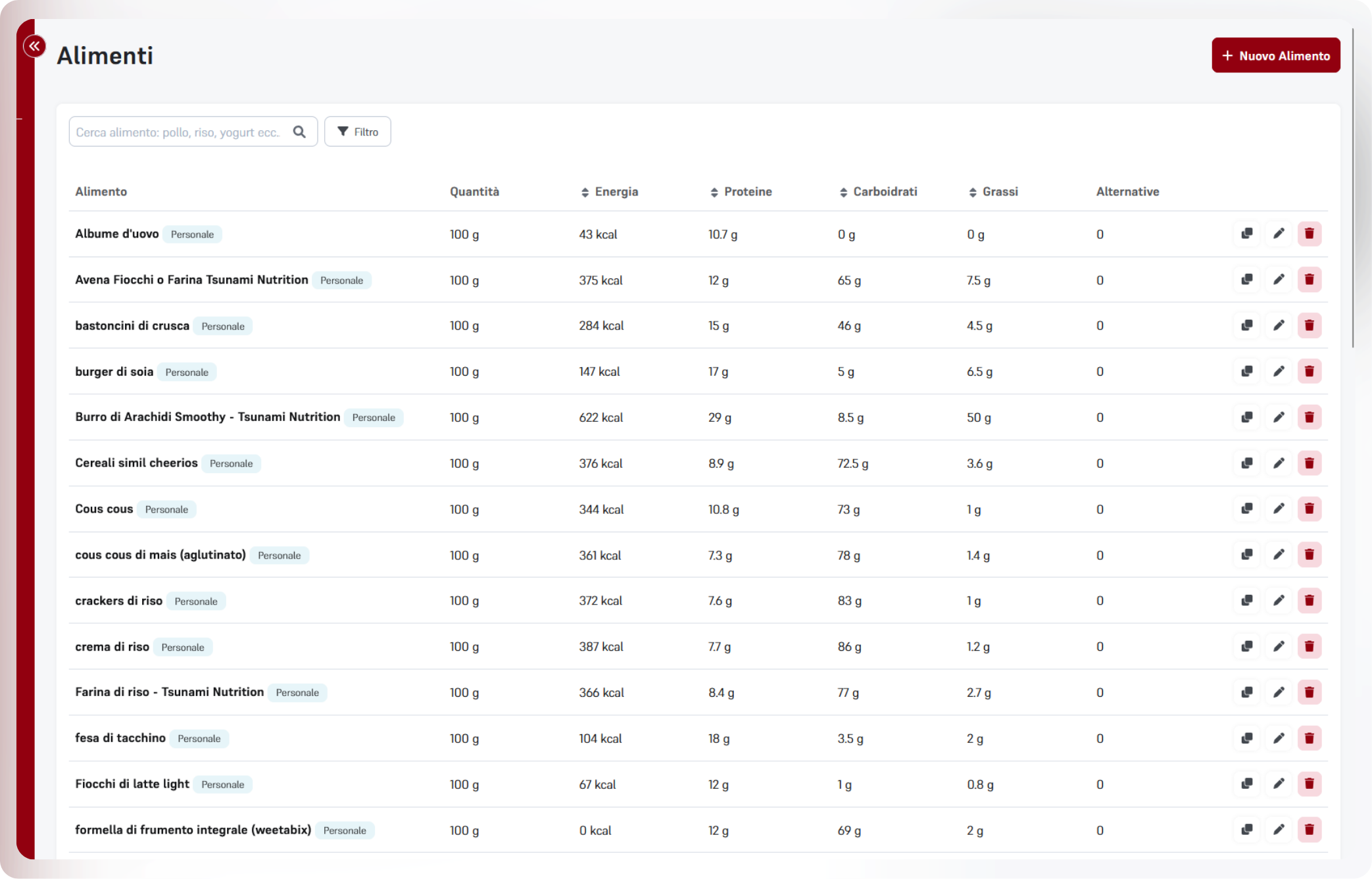Image resolution: width=1372 pixels, height=879 pixels.
Task: Expand the collapsed sidebar with double-chevron icon
Action: (34, 46)
